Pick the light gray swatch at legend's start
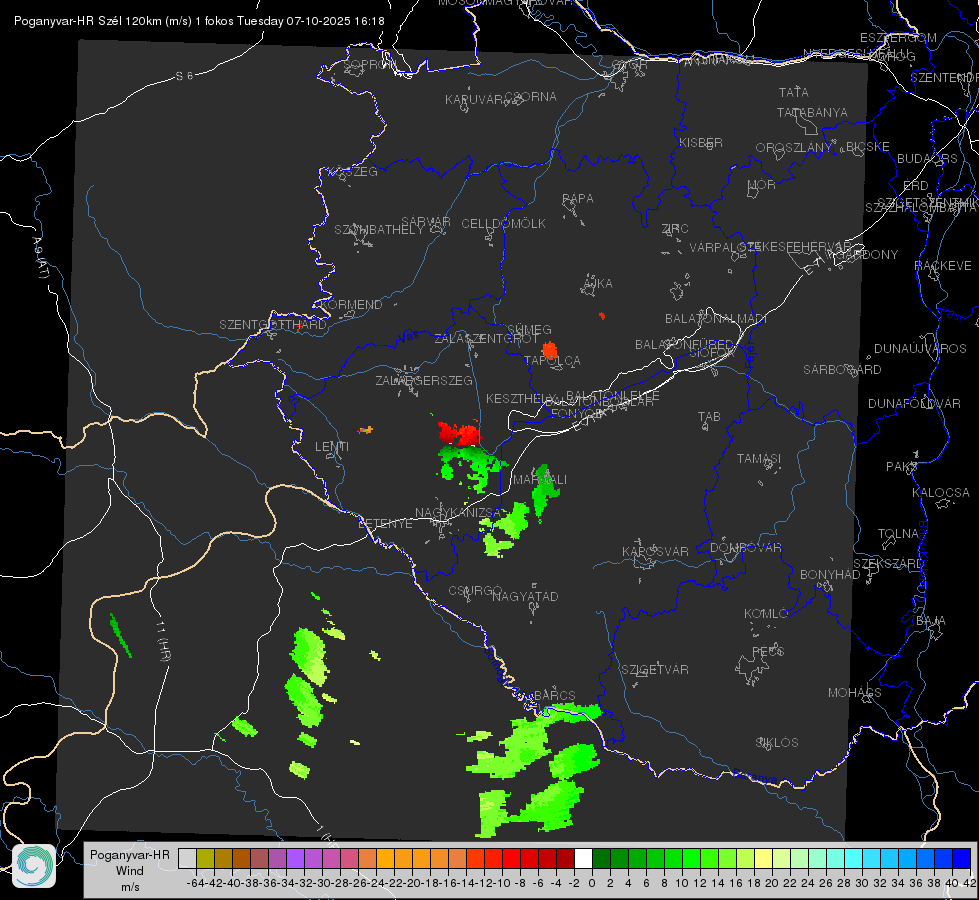The image size is (979, 900). click(x=187, y=858)
